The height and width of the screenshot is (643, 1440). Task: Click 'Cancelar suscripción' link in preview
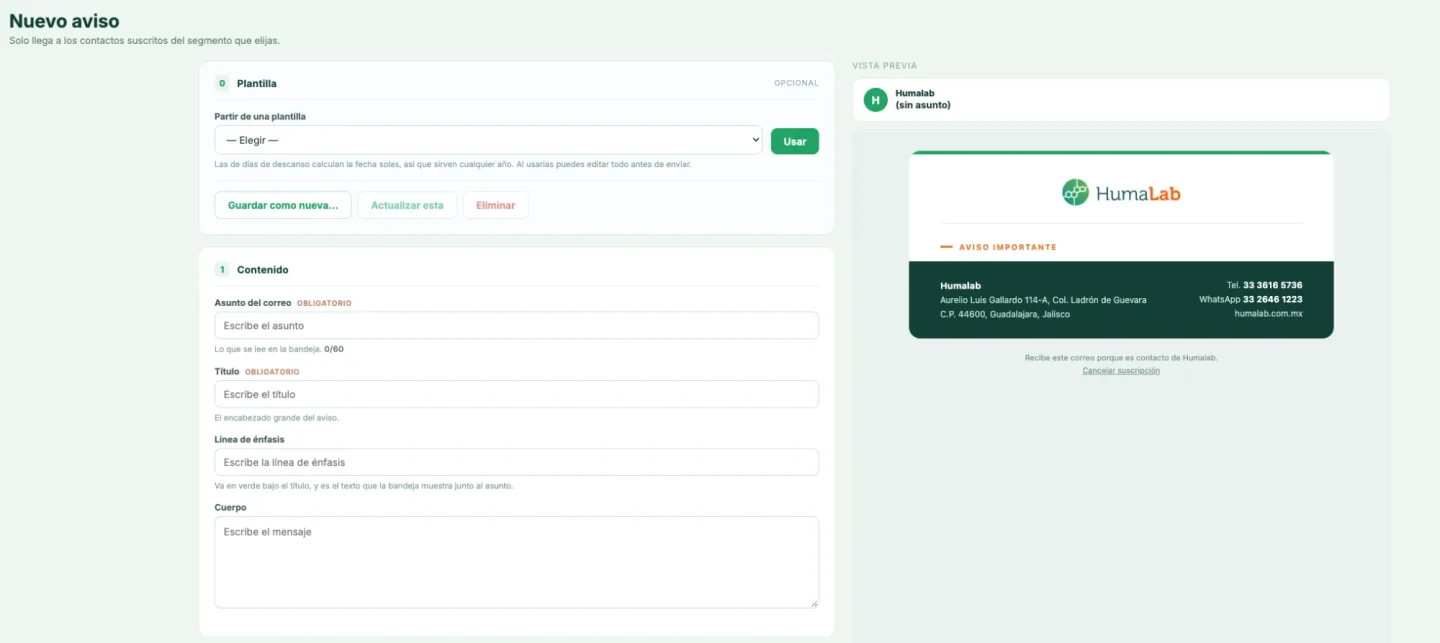point(1121,370)
